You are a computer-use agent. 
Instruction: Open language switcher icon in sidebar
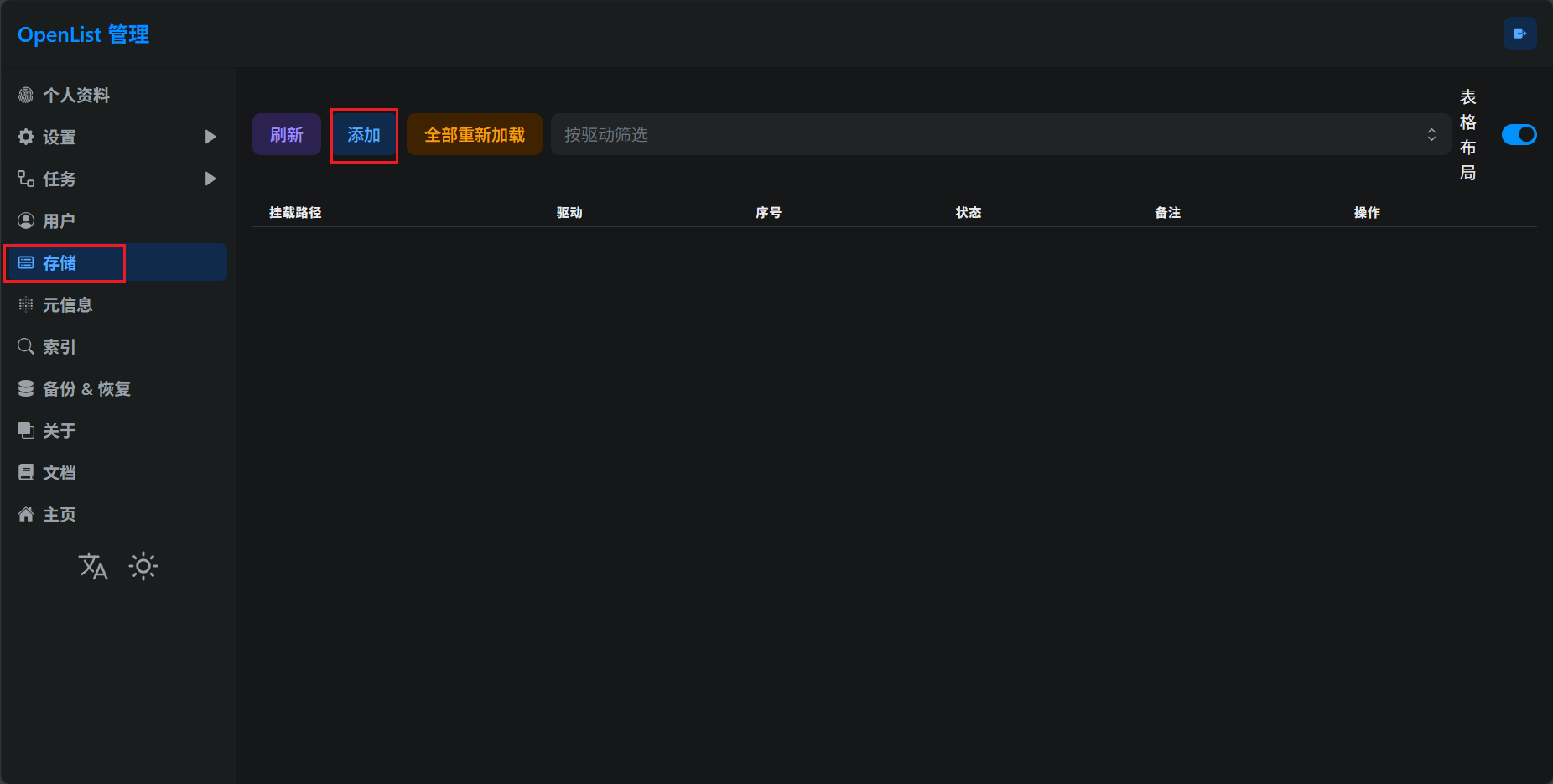[x=93, y=567]
